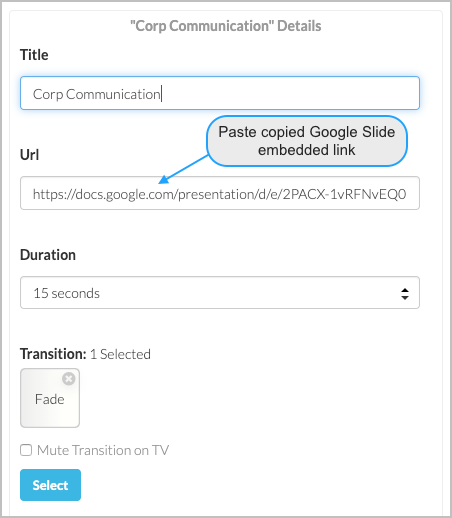The width and height of the screenshot is (452, 518).
Task: Click the Mute Transition on TV label
Action: 103,450
